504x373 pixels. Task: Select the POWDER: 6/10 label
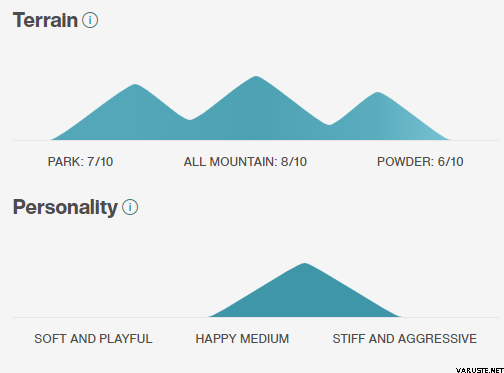pos(420,162)
